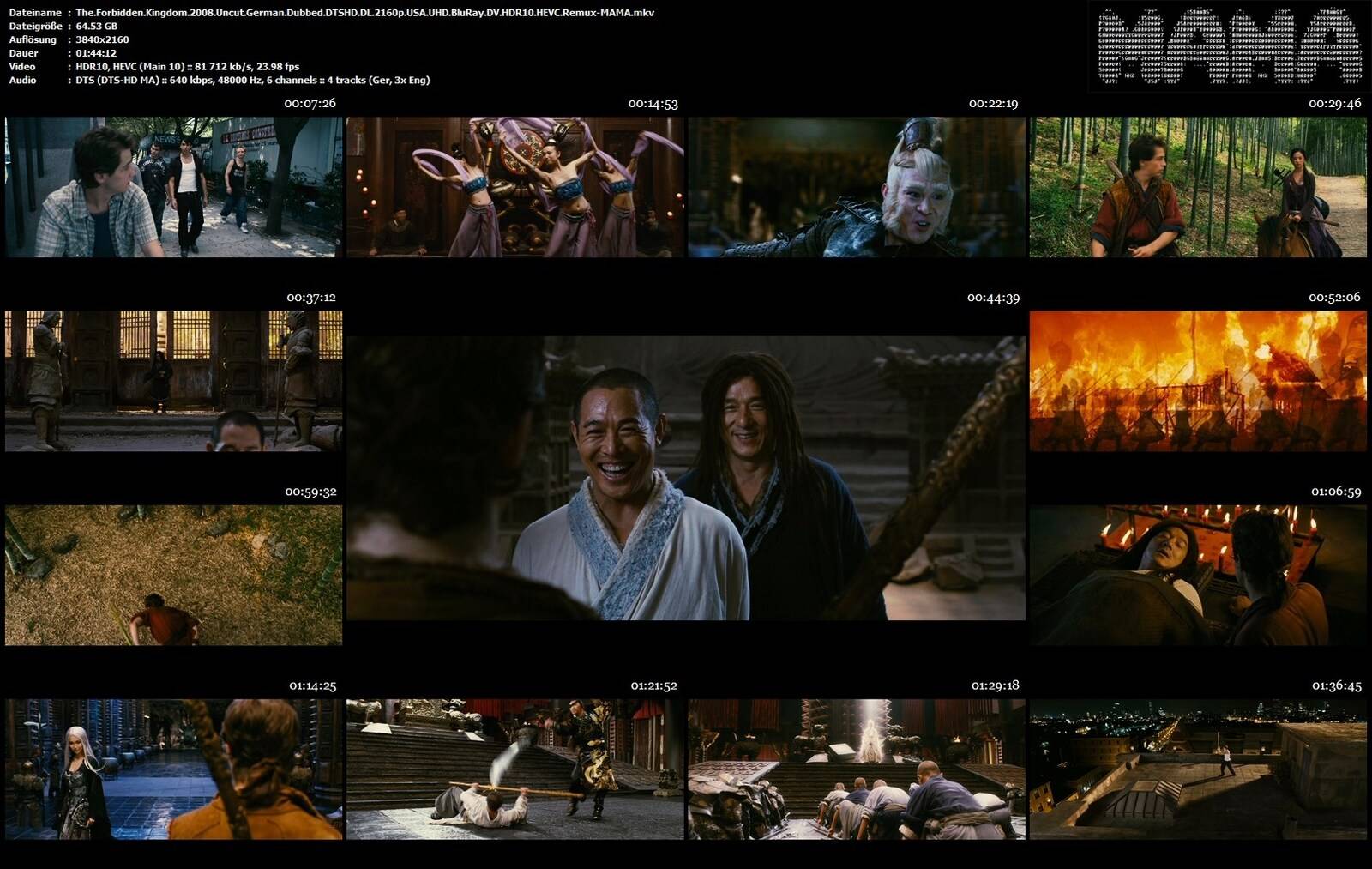The height and width of the screenshot is (869, 1372).
Task: Click the audio info line starting DTS (DTS-HD MA)
Action: [253, 80]
